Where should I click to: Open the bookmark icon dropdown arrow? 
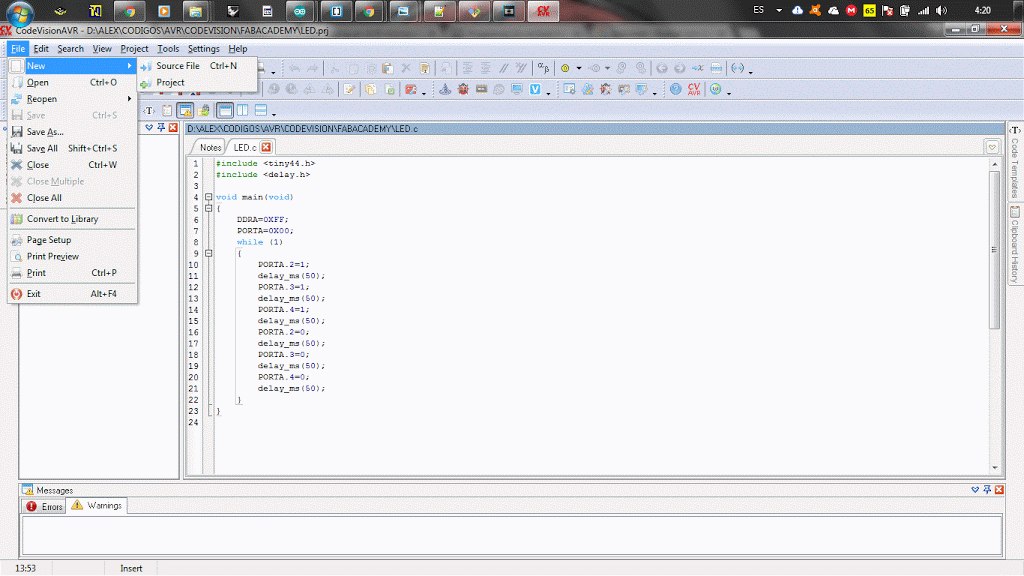click(579, 69)
